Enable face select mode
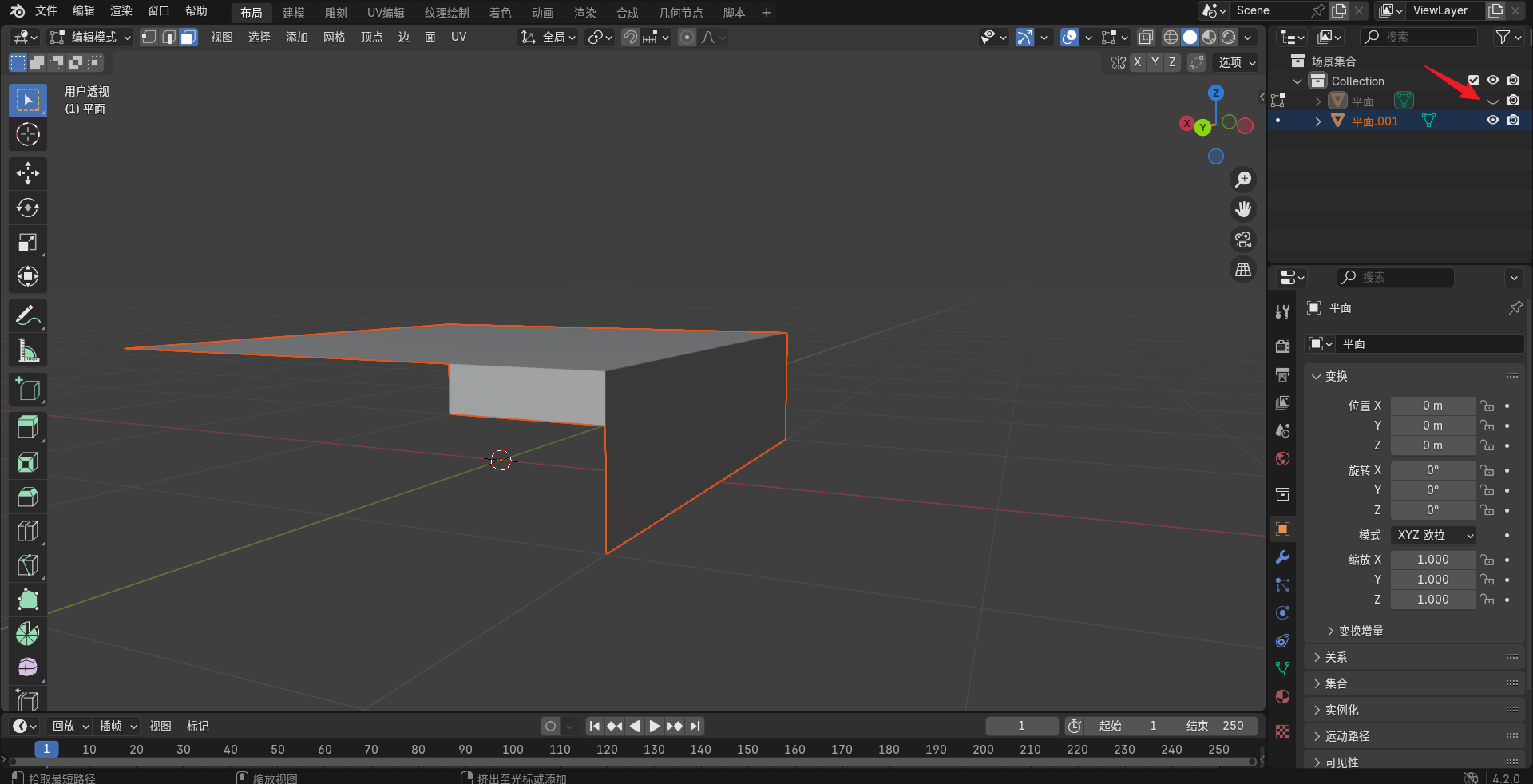Image resolution: width=1533 pixels, height=784 pixels. (188, 37)
